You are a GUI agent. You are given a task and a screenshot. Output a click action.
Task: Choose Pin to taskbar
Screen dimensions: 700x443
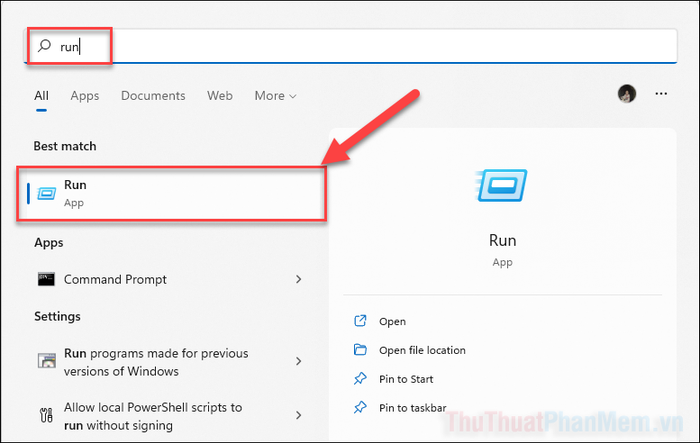tap(412, 408)
